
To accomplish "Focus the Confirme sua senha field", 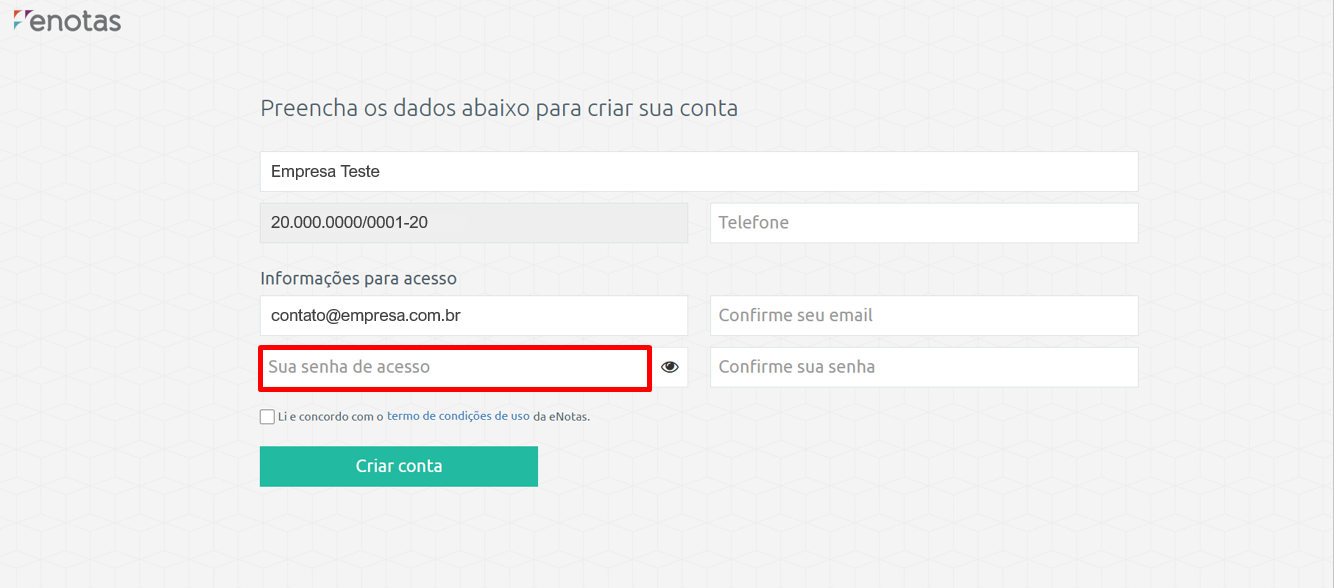I will point(924,367).
